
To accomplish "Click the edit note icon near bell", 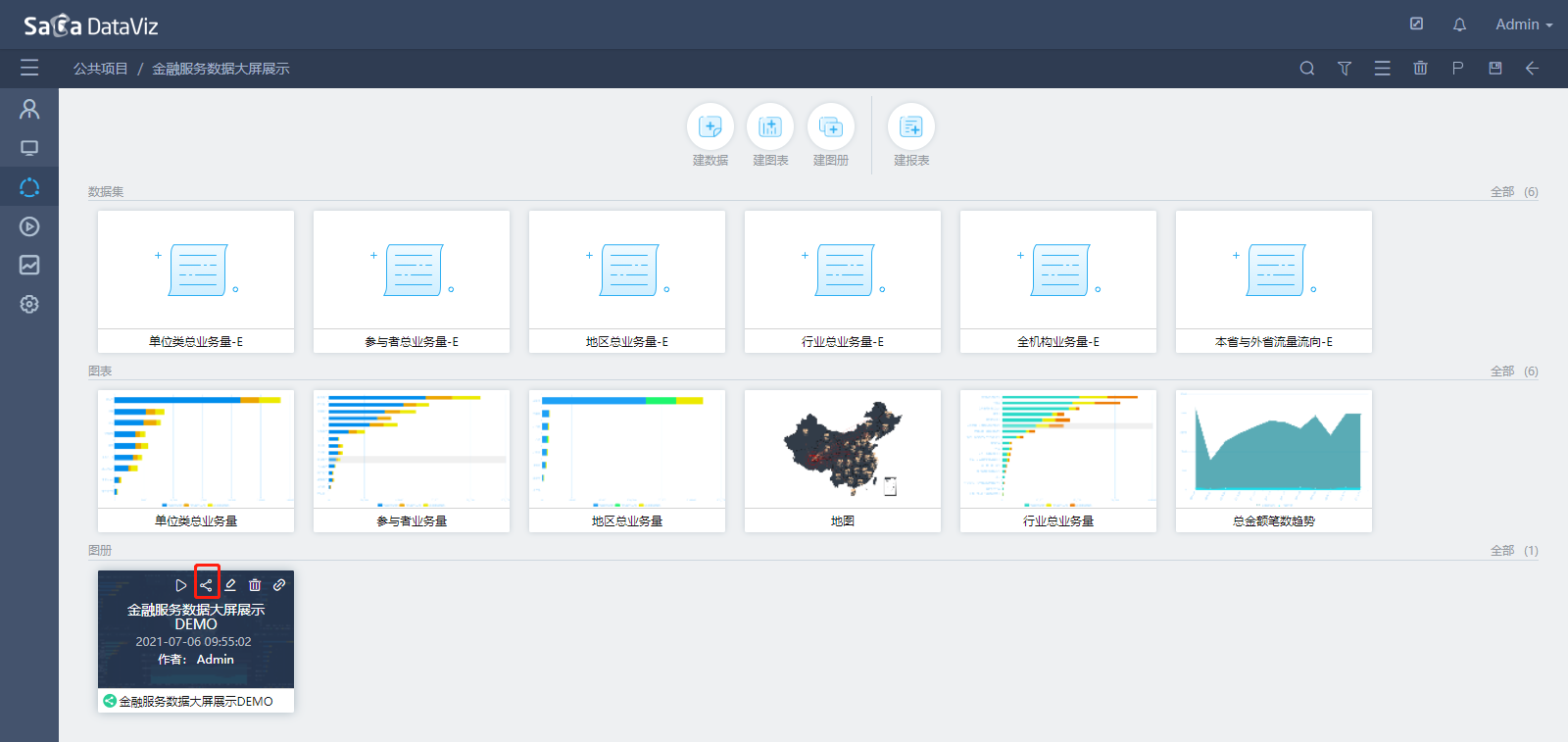I will tap(1417, 24).
